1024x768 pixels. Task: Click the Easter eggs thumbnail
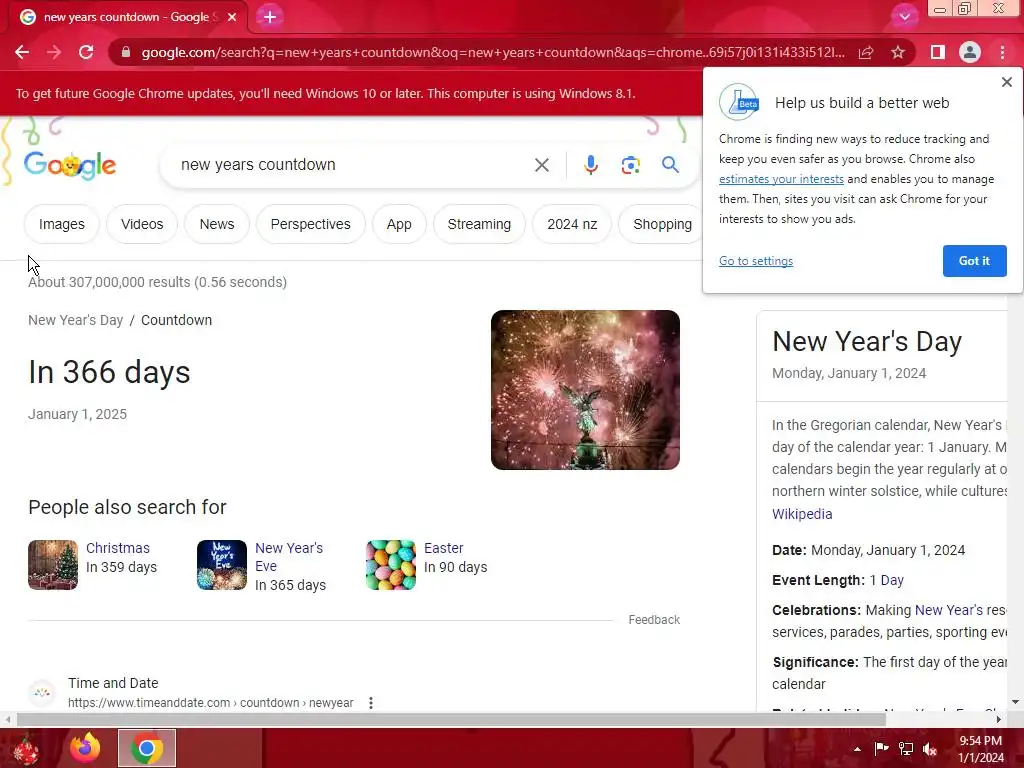click(x=391, y=565)
